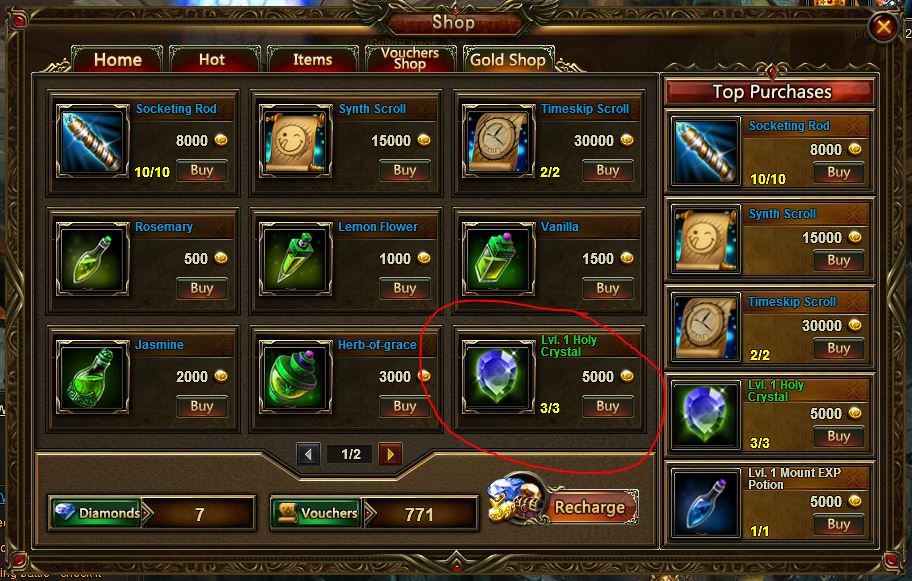Screen dimensions: 912x581
Task: Click the Recharge button
Action: pos(589,507)
